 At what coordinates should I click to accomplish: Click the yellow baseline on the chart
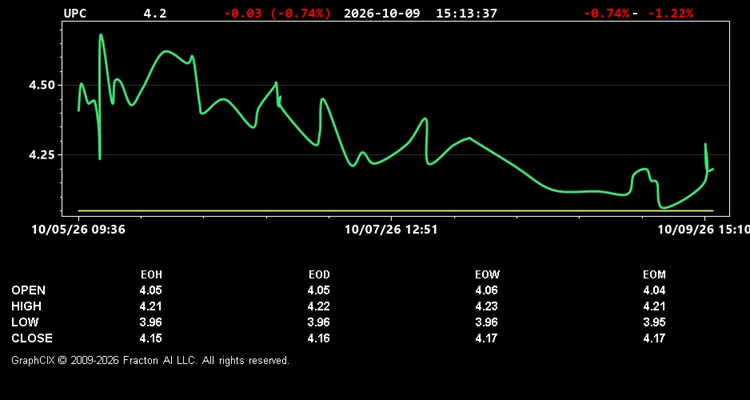coord(396,211)
